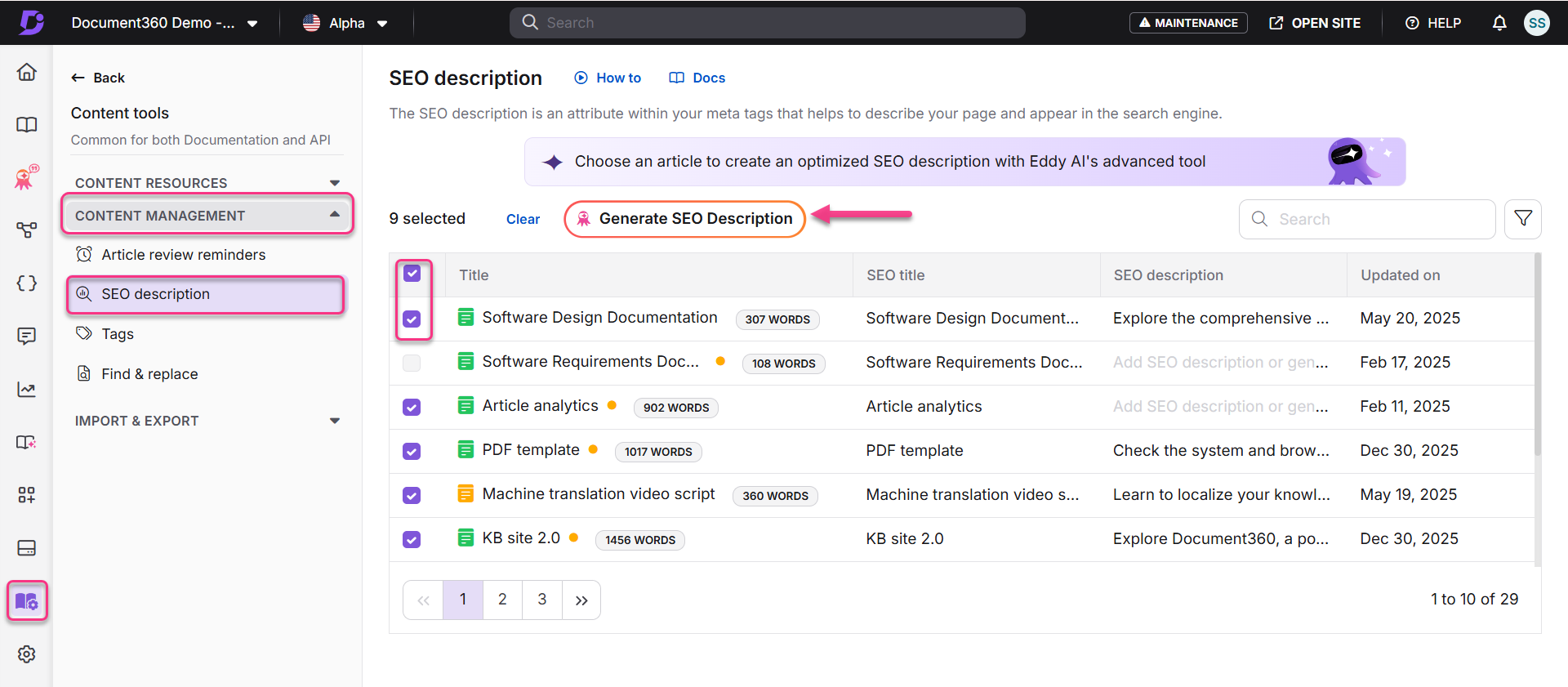Click the Docs book icon

click(x=677, y=78)
